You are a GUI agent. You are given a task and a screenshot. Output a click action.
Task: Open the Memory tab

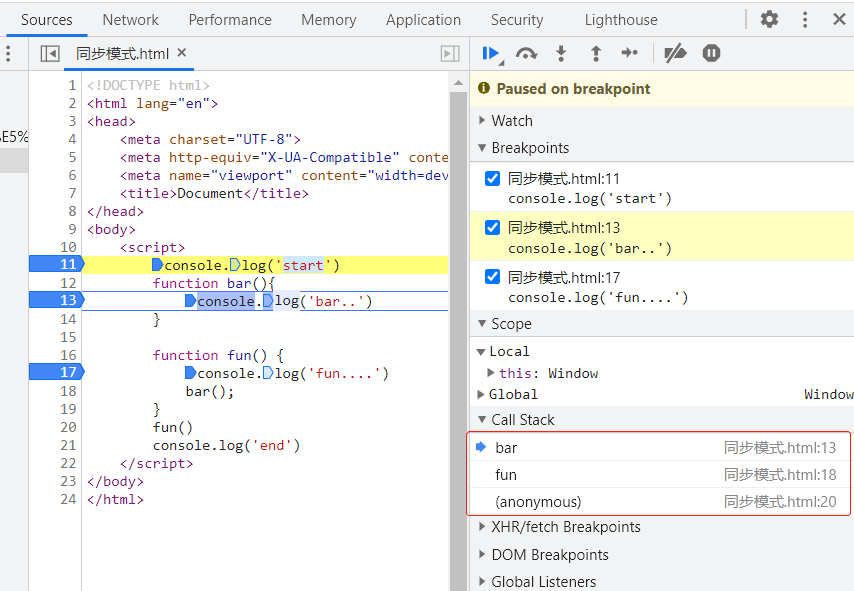pyautogui.click(x=329, y=20)
